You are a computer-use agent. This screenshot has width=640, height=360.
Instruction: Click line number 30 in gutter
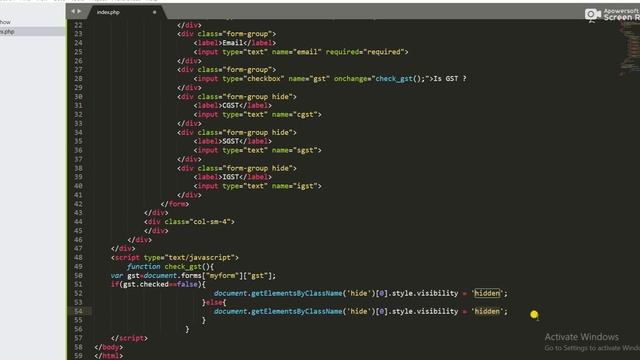coord(78,97)
